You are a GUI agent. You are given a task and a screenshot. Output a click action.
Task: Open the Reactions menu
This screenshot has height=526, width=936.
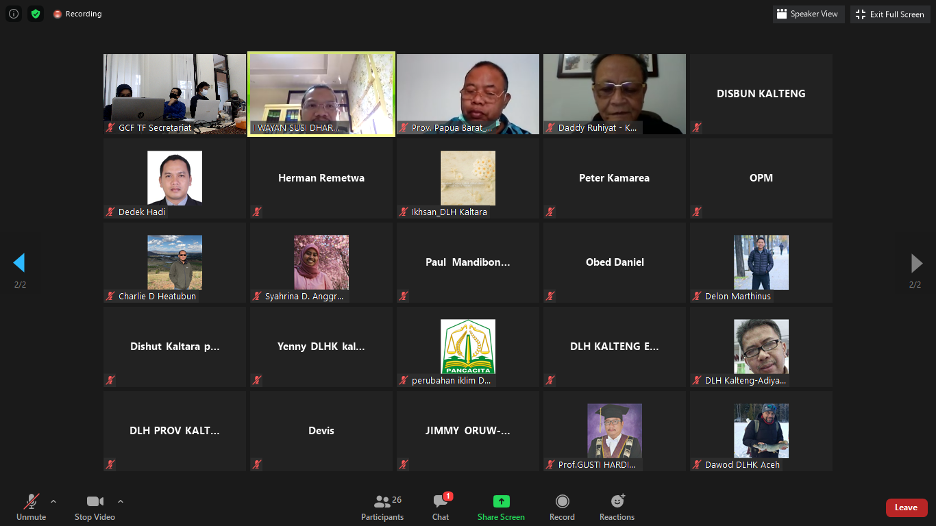click(x=617, y=501)
